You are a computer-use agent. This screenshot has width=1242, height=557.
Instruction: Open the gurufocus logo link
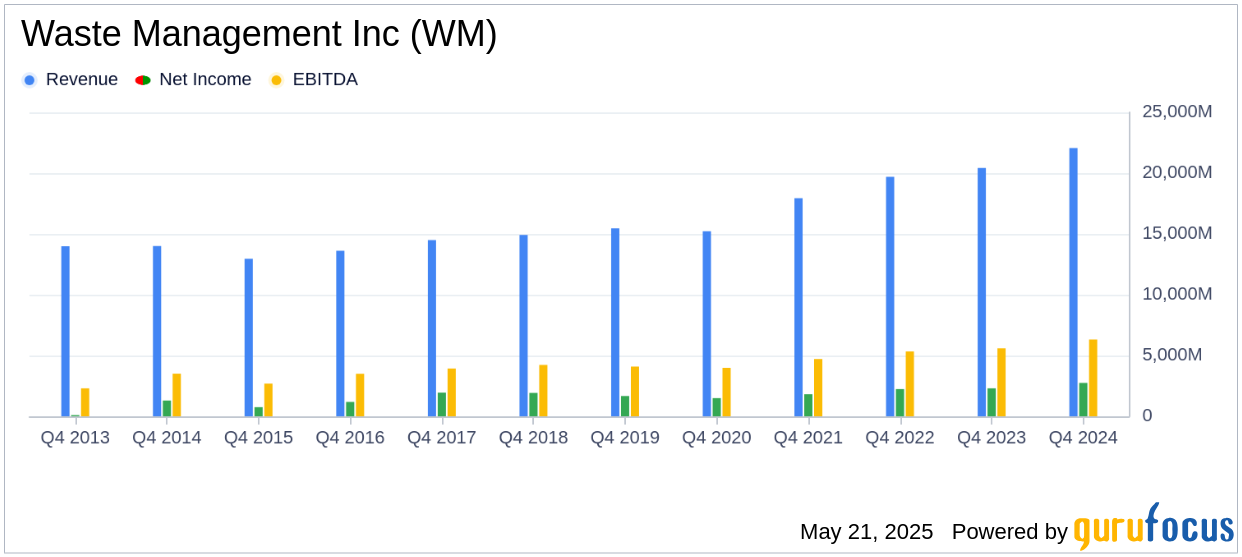[1153, 527]
